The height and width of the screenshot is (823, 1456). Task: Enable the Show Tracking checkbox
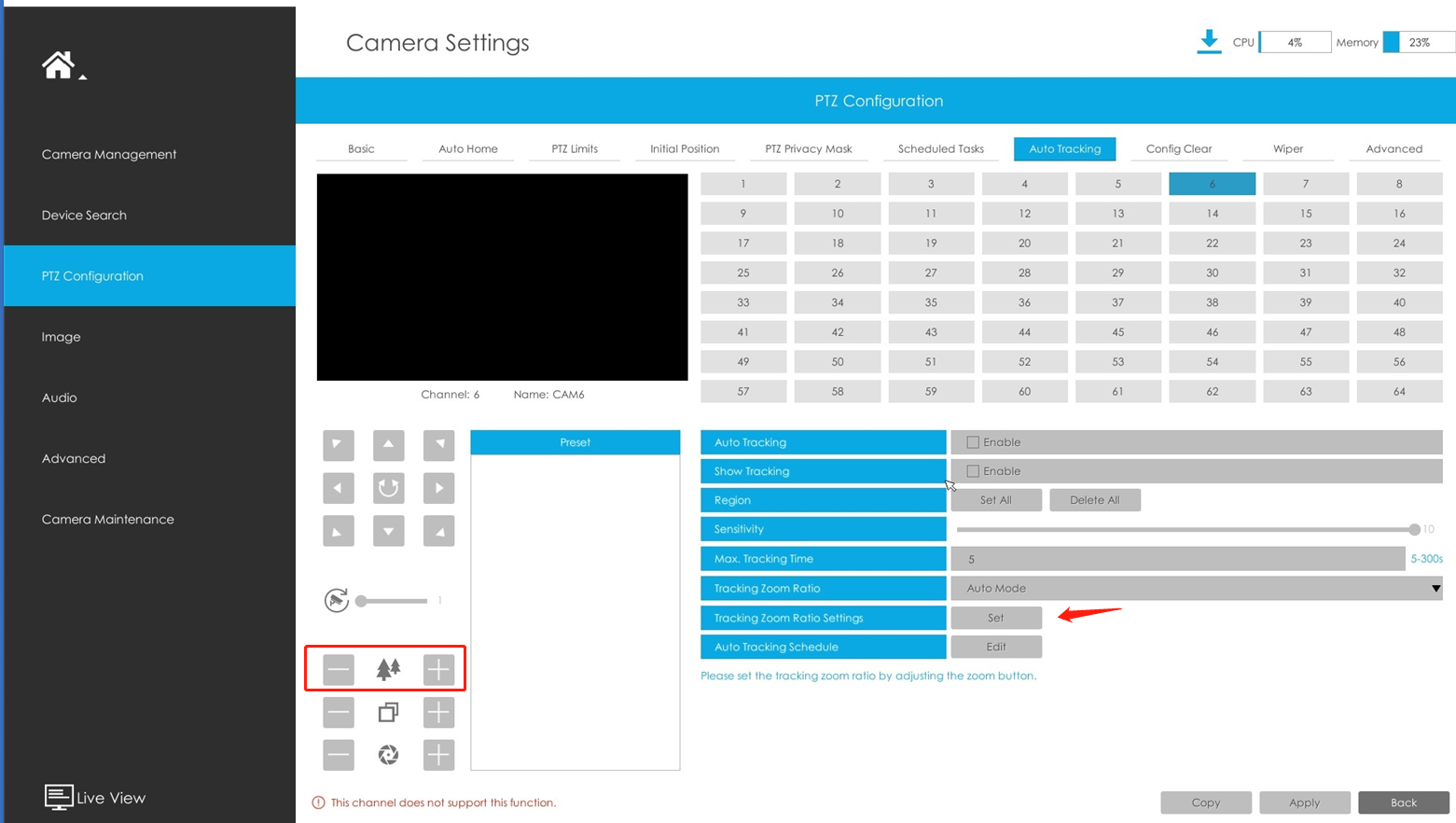point(973,471)
